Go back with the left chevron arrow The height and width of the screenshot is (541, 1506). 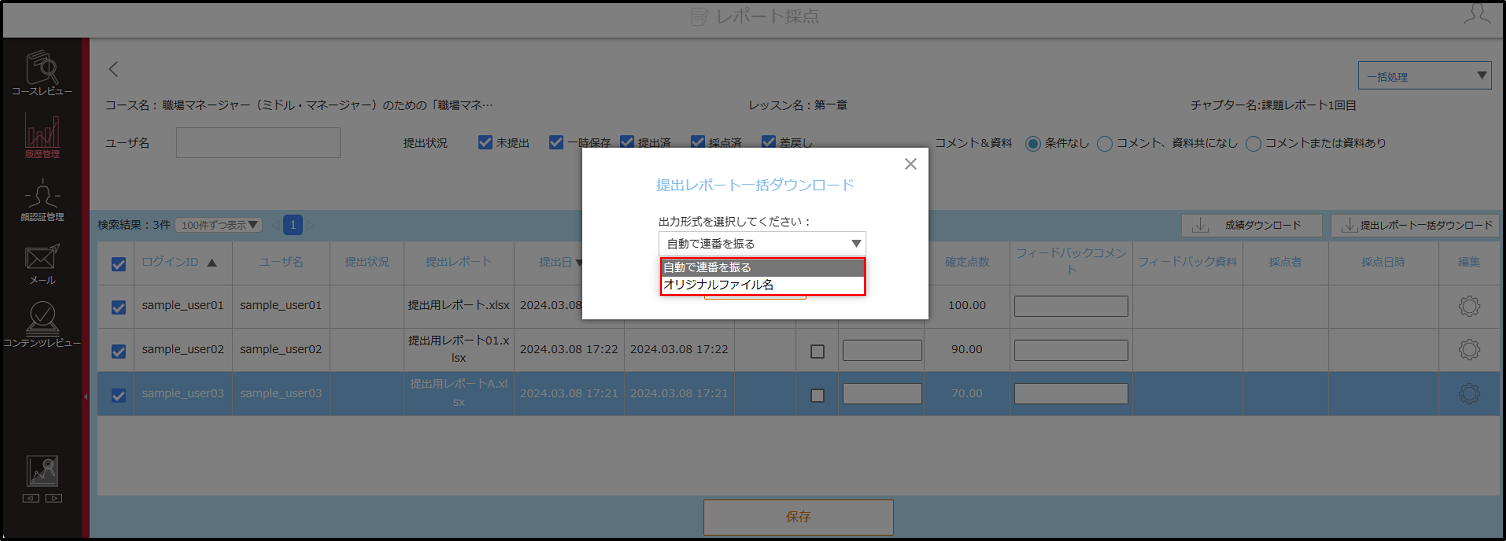tap(113, 69)
